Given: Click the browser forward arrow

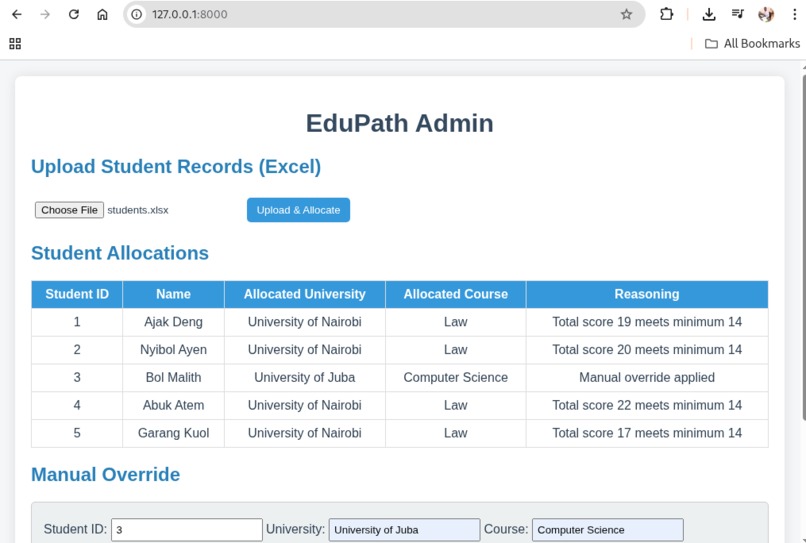Looking at the screenshot, I should click(45, 14).
